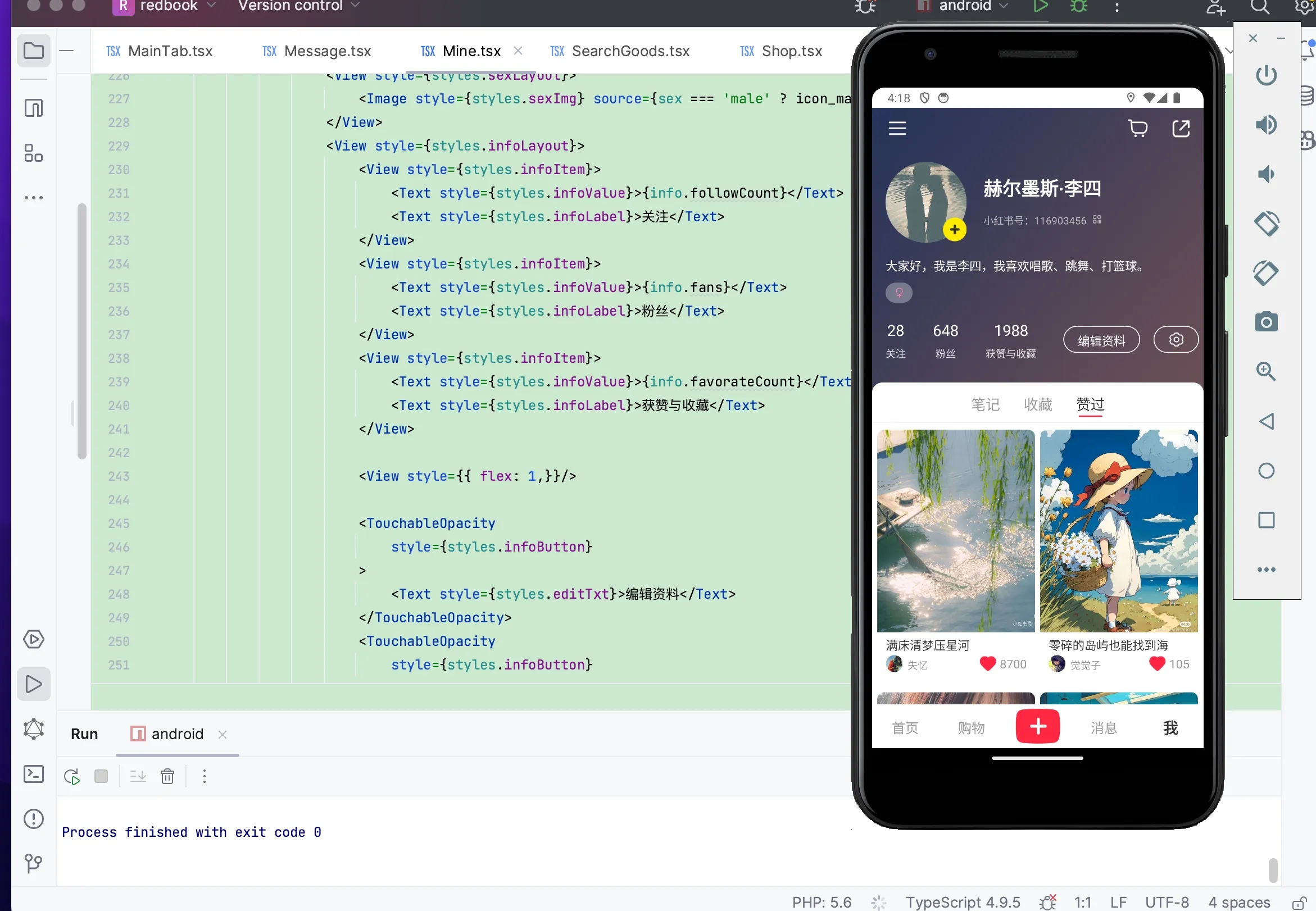
Task: Open the Terminal tool window
Action: coord(34,774)
